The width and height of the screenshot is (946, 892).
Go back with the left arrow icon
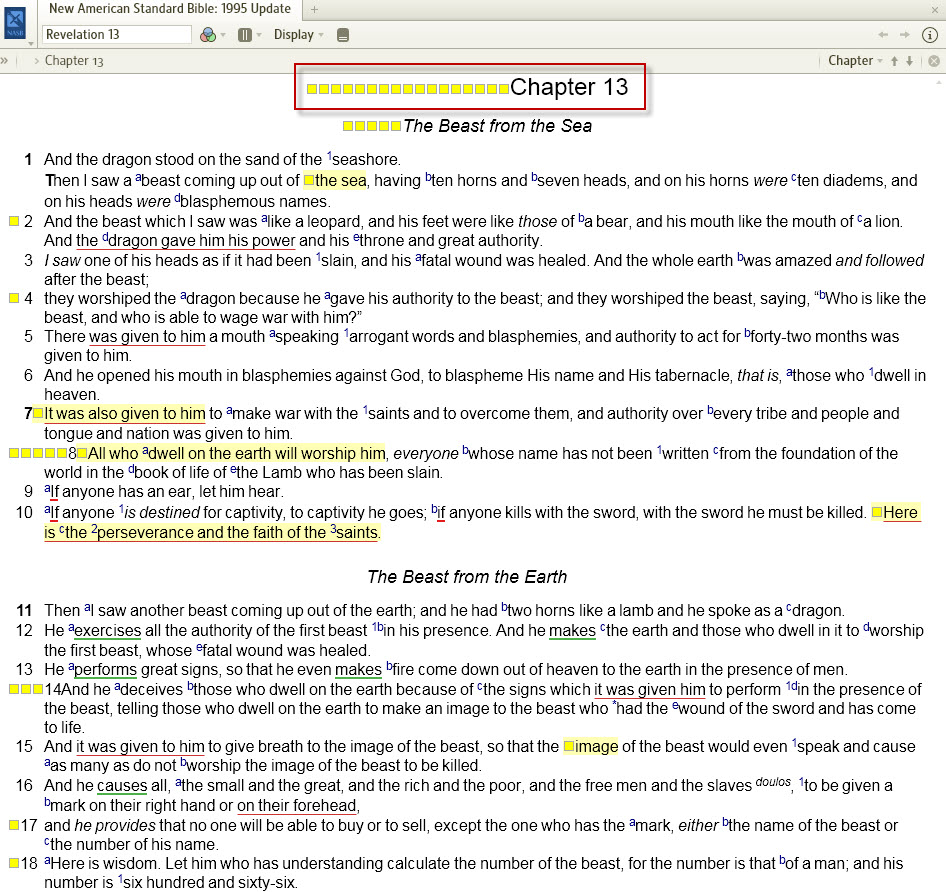(x=883, y=35)
